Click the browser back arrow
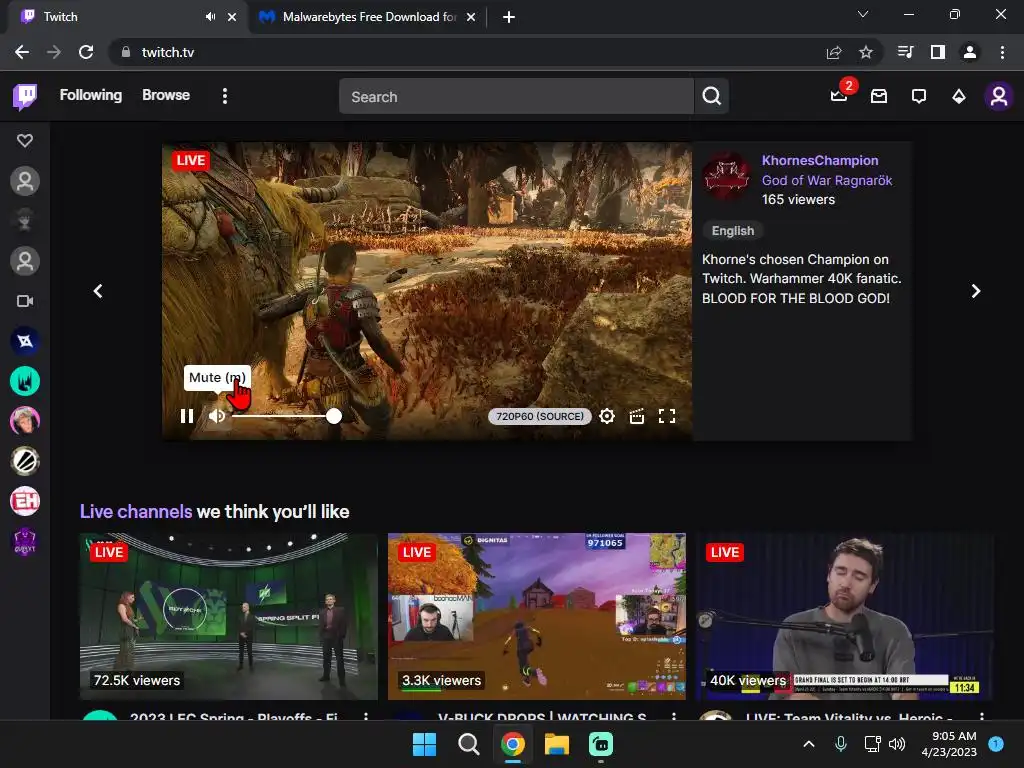Image resolution: width=1024 pixels, height=768 pixels. tap(22, 52)
